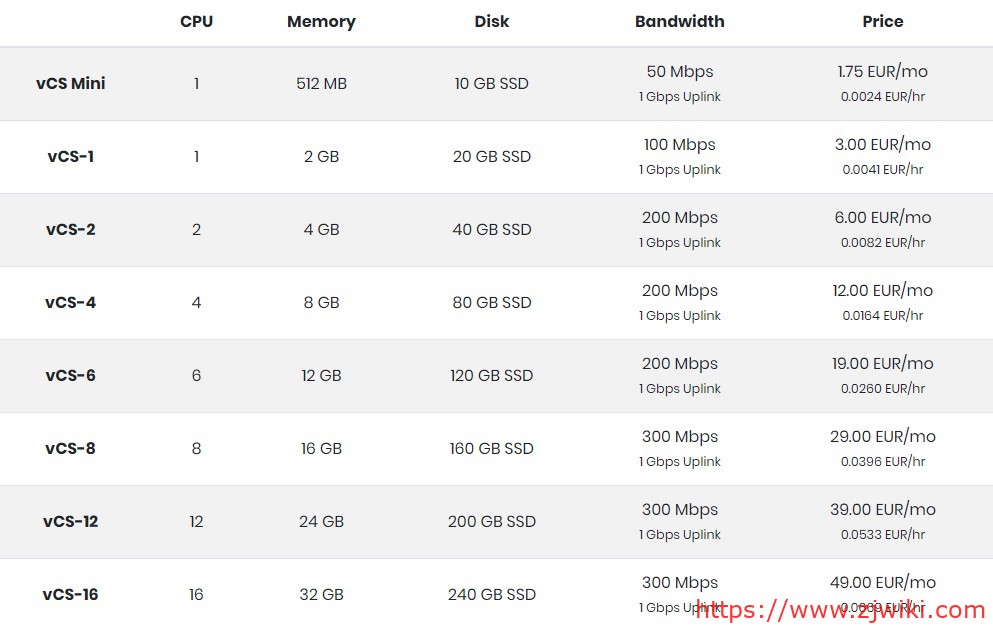The image size is (993, 627).
Task: Select the 80 GB SSD disk cell
Action: [x=491, y=303]
